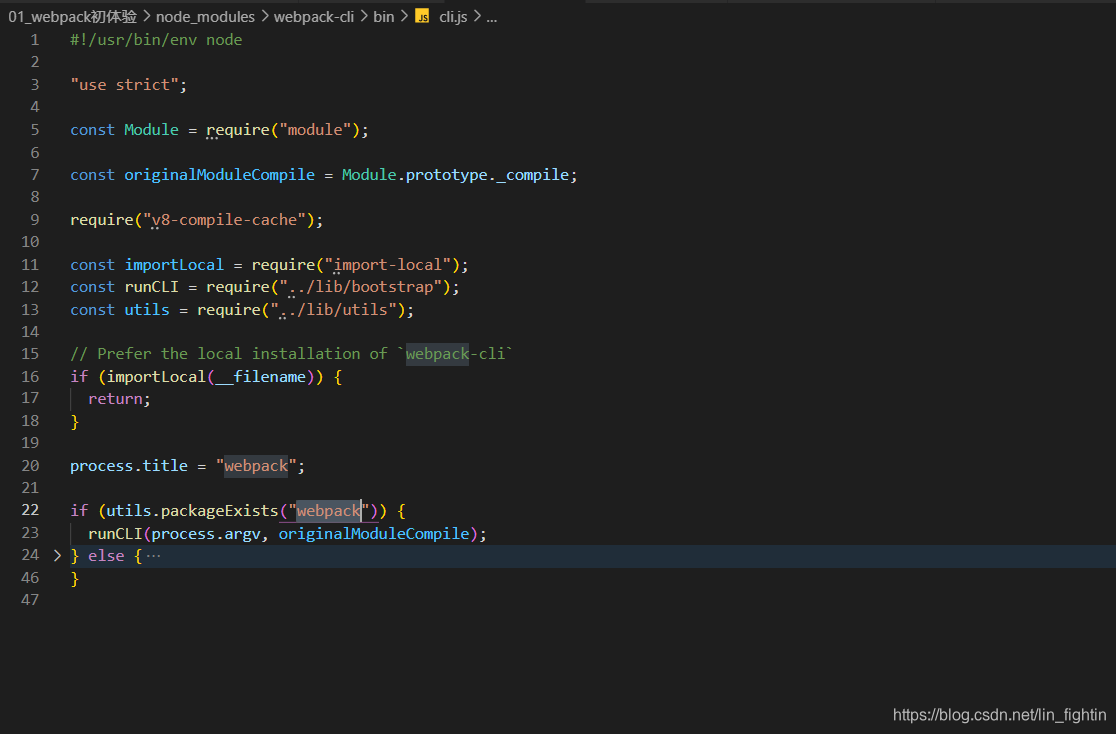This screenshot has width=1116, height=734.
Task: Click the "use strict" string
Action: point(125,85)
